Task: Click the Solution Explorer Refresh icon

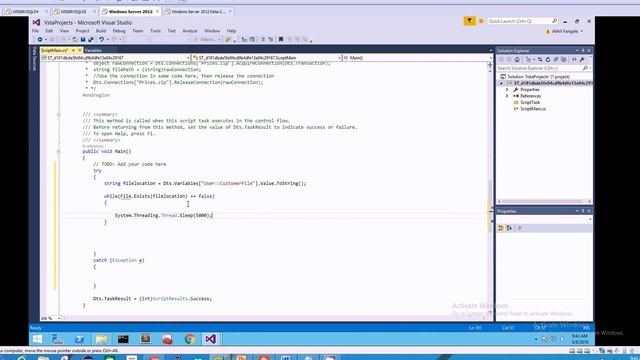Action: click(x=548, y=60)
